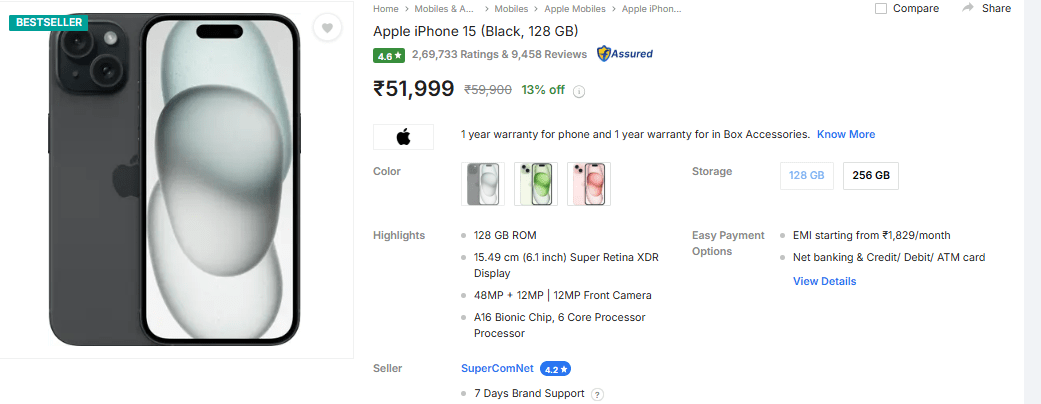The width and height of the screenshot is (1041, 404).
Task: Choose the green color variant thumbnail
Action: tap(535, 184)
